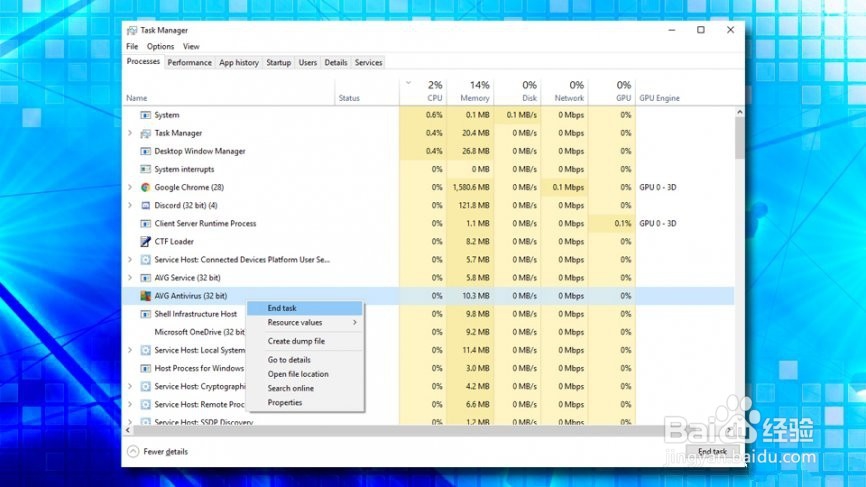Viewport: 866px width, 487px height.
Task: Switch to the App history tab
Action: click(x=239, y=62)
